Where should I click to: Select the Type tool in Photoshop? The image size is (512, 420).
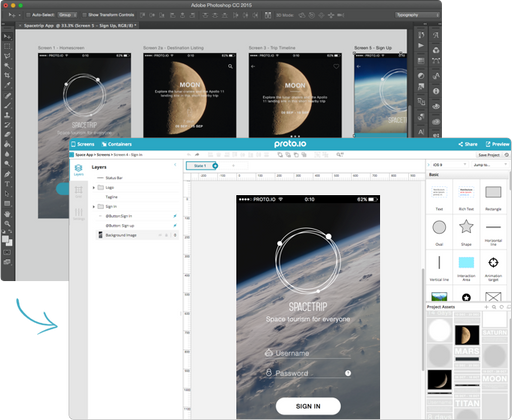7,184
